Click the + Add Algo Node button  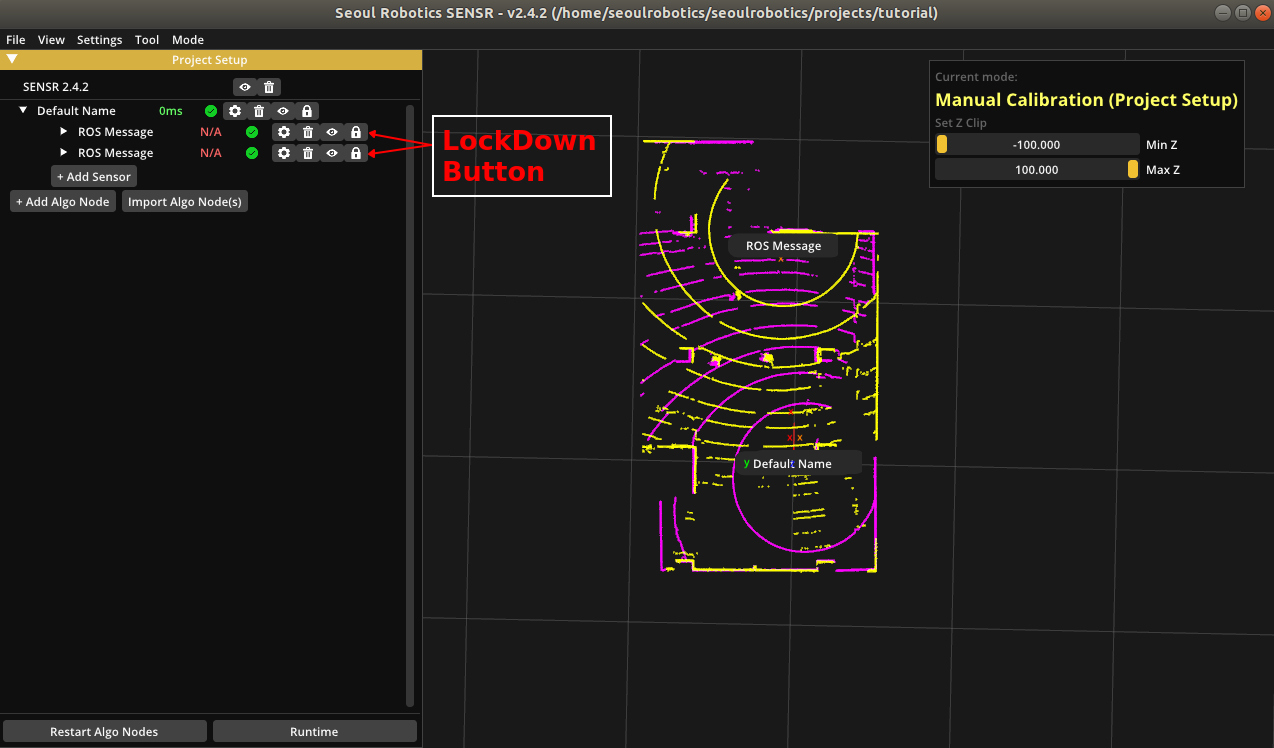[63, 202]
